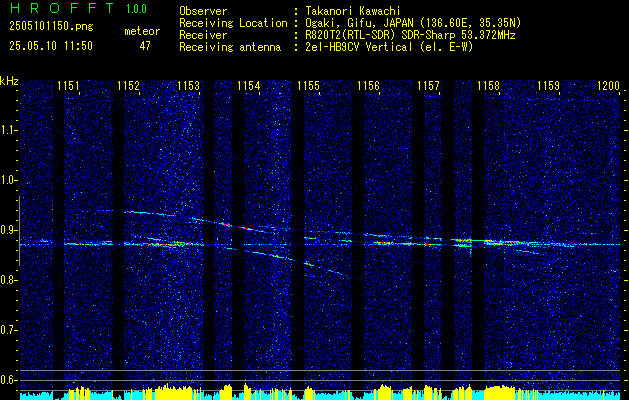Click the Receiving antenna field label

(230, 47)
